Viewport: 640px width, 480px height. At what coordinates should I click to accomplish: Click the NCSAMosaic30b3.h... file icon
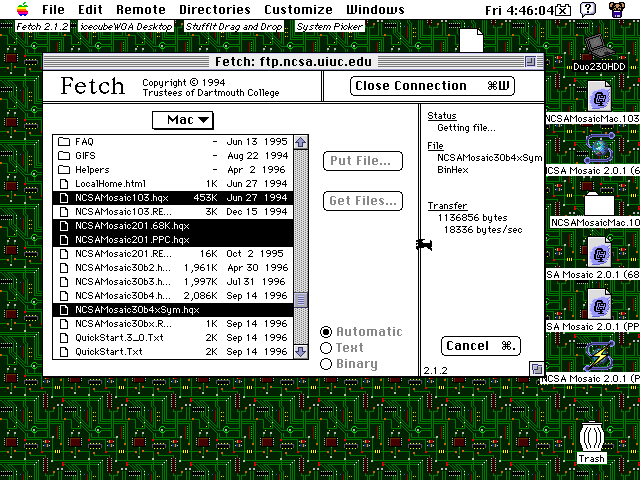point(64,282)
